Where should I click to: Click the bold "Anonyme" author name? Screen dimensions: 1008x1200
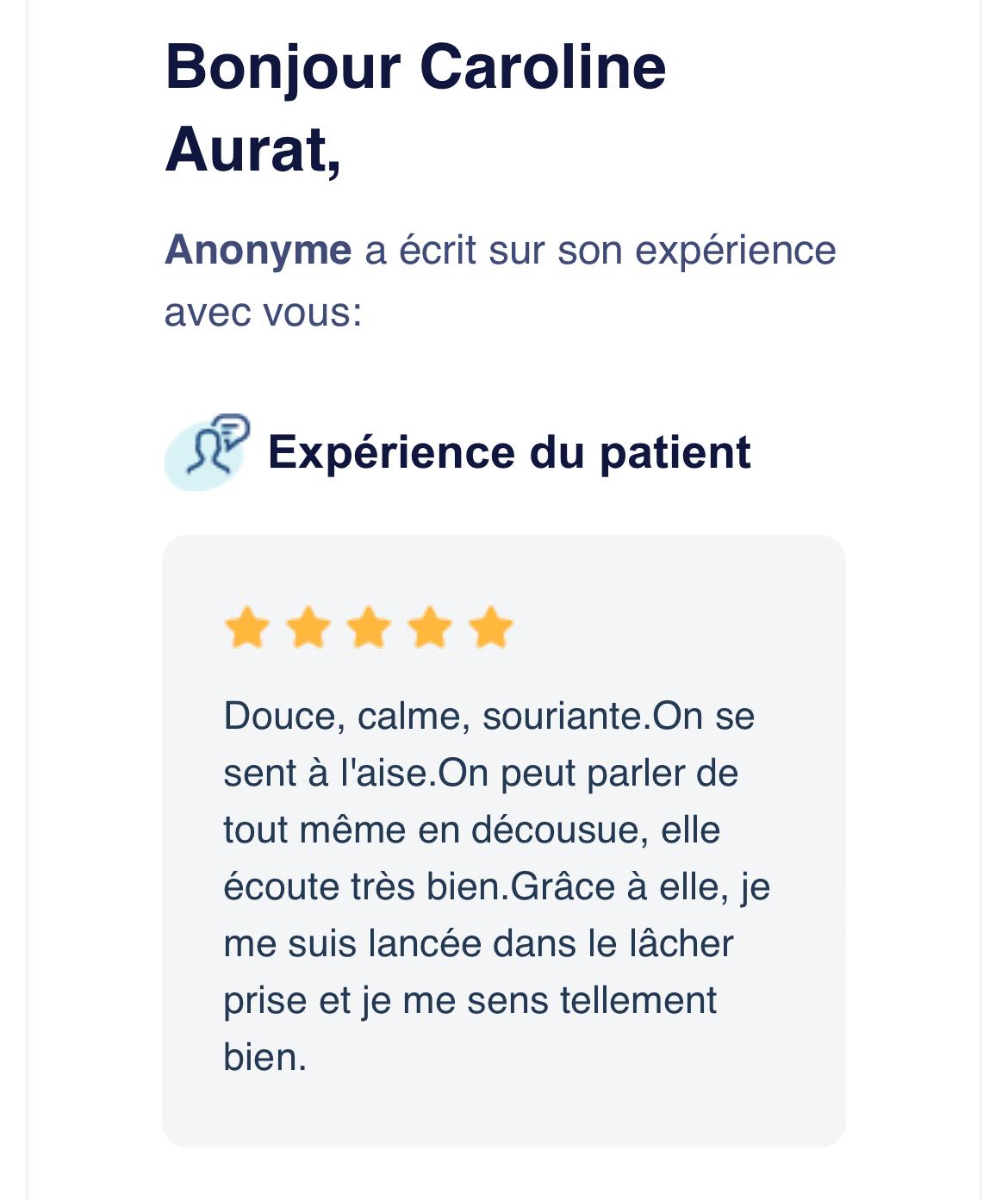(258, 251)
